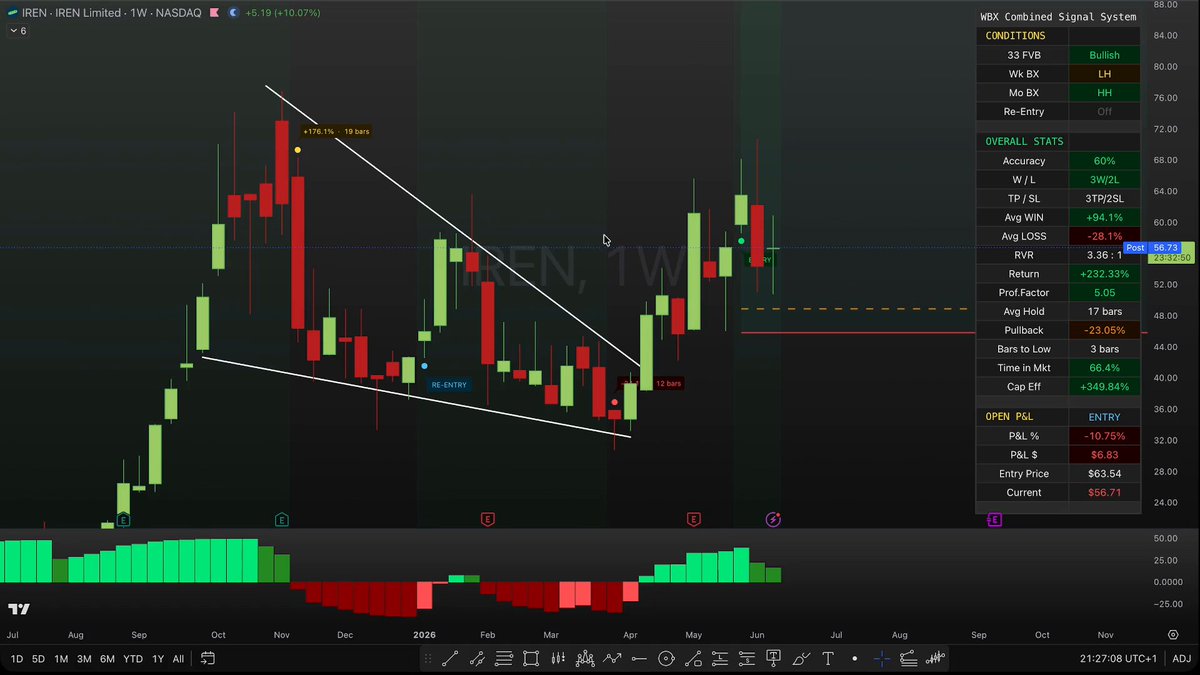Toggle the dark mode moon indicator
The height and width of the screenshot is (675, 1200).
click(233, 14)
